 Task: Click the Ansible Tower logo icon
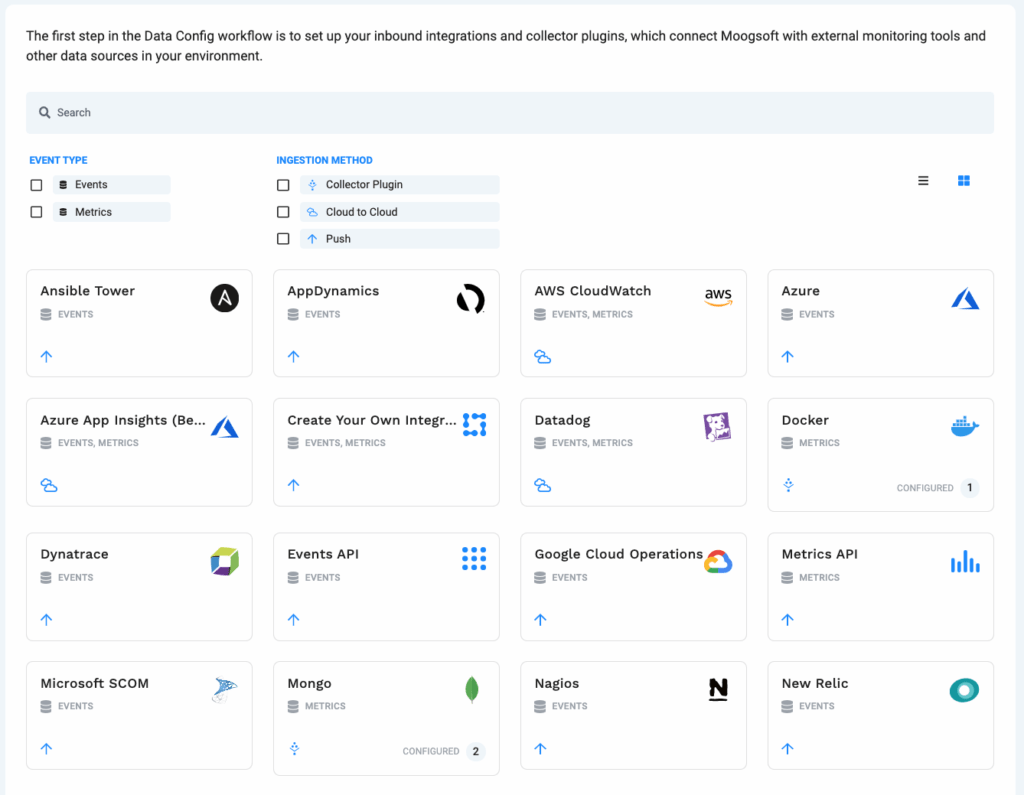click(224, 299)
